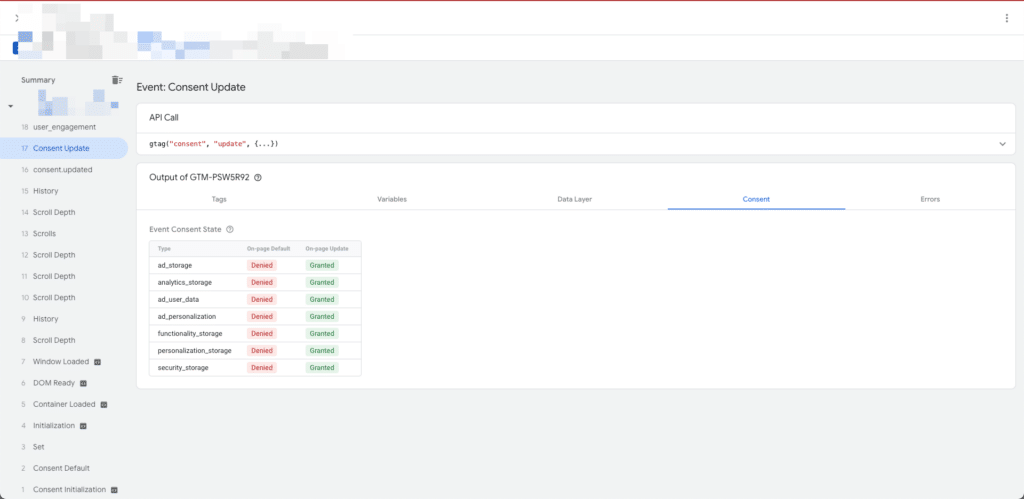
Task: Expand the gtag consent API call chevron
Action: (x=1002, y=144)
